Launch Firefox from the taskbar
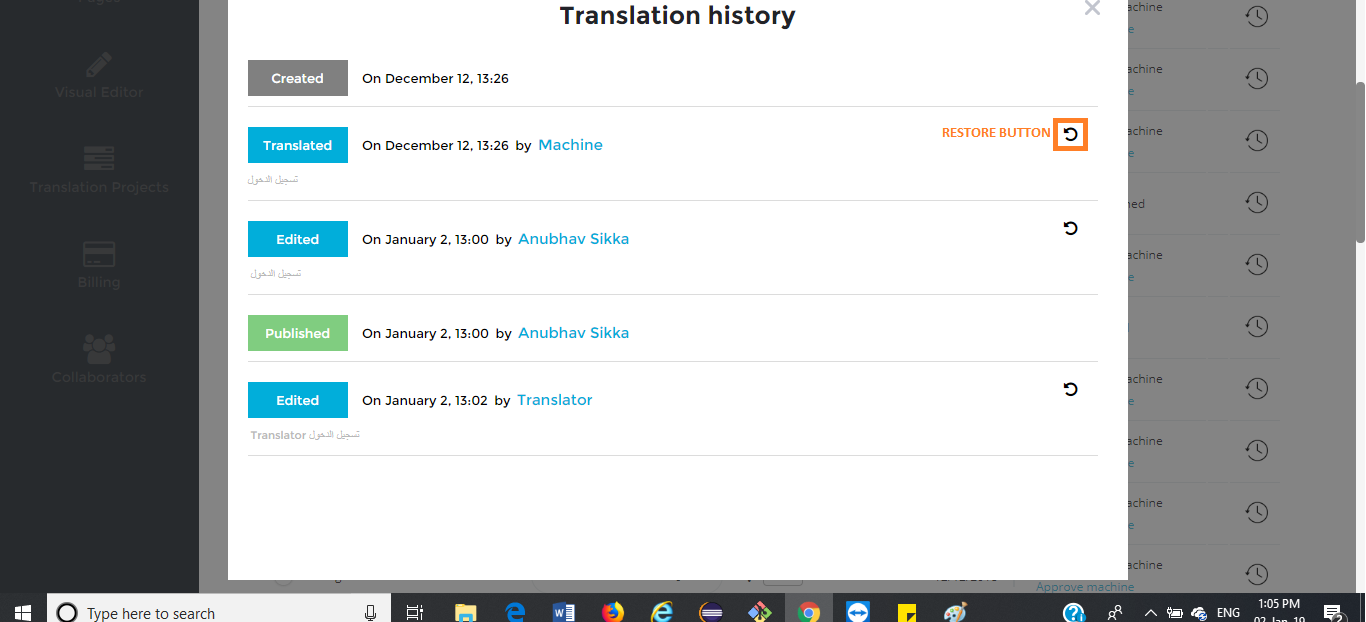The width and height of the screenshot is (1366, 622). (x=613, y=612)
